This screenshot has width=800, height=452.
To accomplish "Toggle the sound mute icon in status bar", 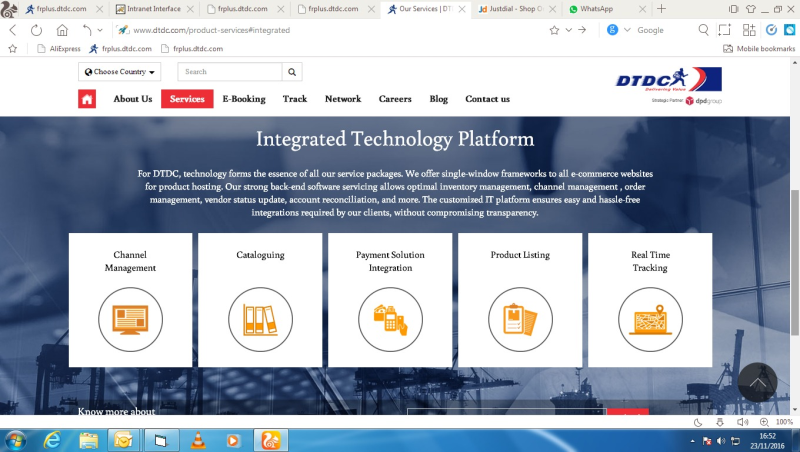I will [742, 422].
